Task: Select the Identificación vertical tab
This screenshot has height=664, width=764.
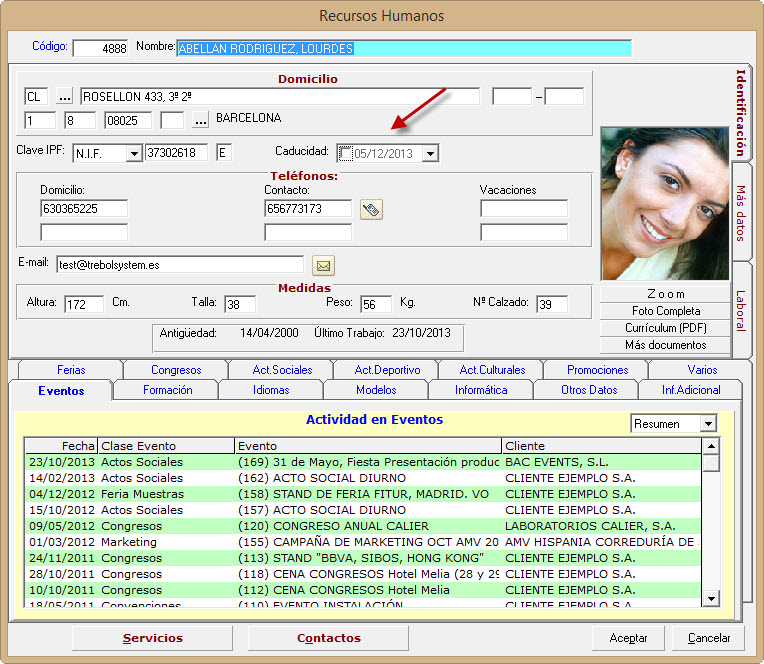Action: [741, 113]
